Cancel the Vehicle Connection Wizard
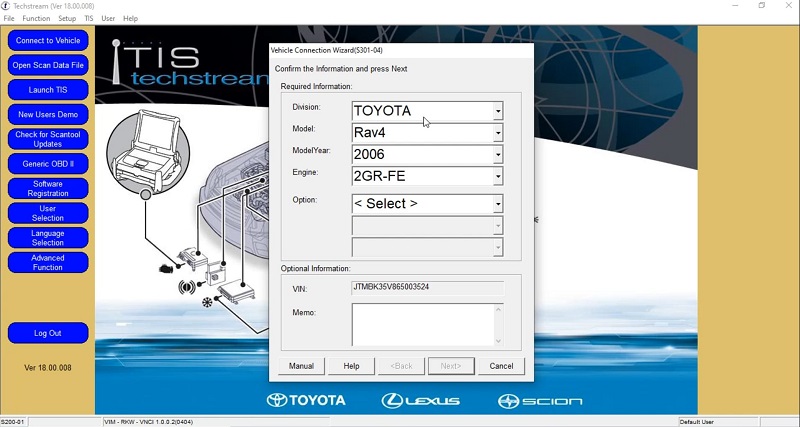800x427 pixels. [x=501, y=366]
